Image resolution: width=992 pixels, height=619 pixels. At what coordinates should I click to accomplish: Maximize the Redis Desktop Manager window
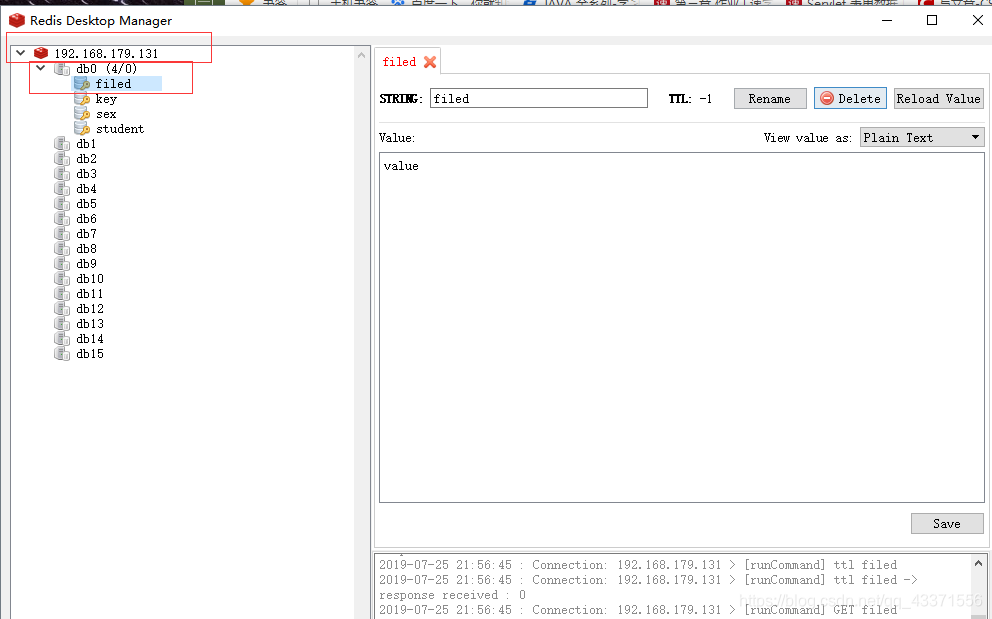tap(932, 20)
